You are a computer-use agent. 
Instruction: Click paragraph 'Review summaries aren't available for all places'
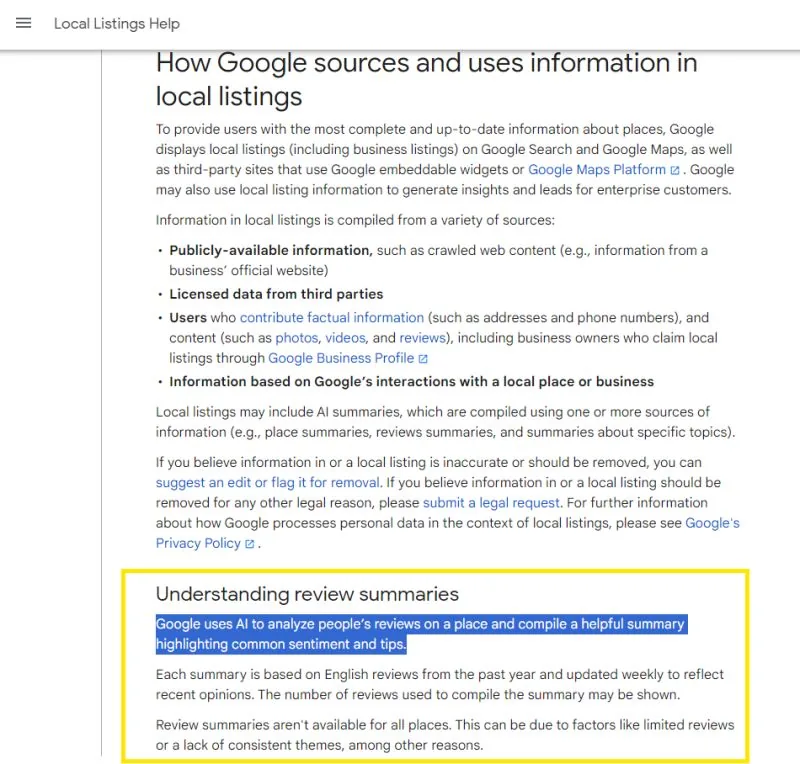444,735
